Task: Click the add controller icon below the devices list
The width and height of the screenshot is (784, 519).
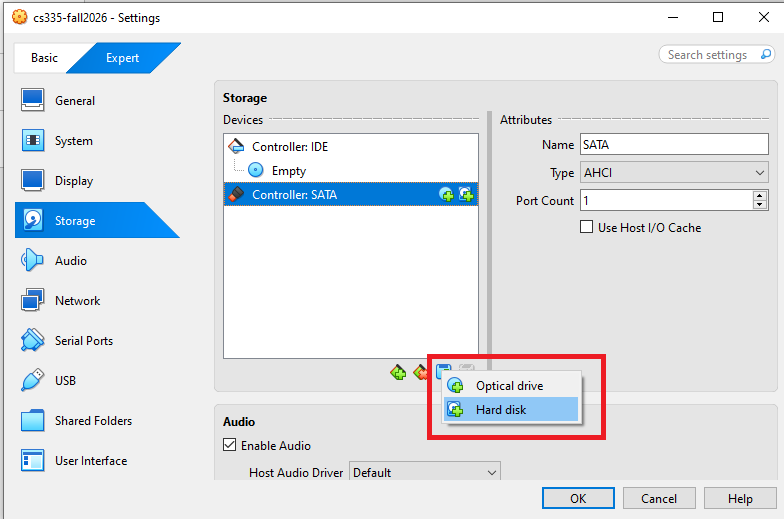Action: (x=398, y=372)
